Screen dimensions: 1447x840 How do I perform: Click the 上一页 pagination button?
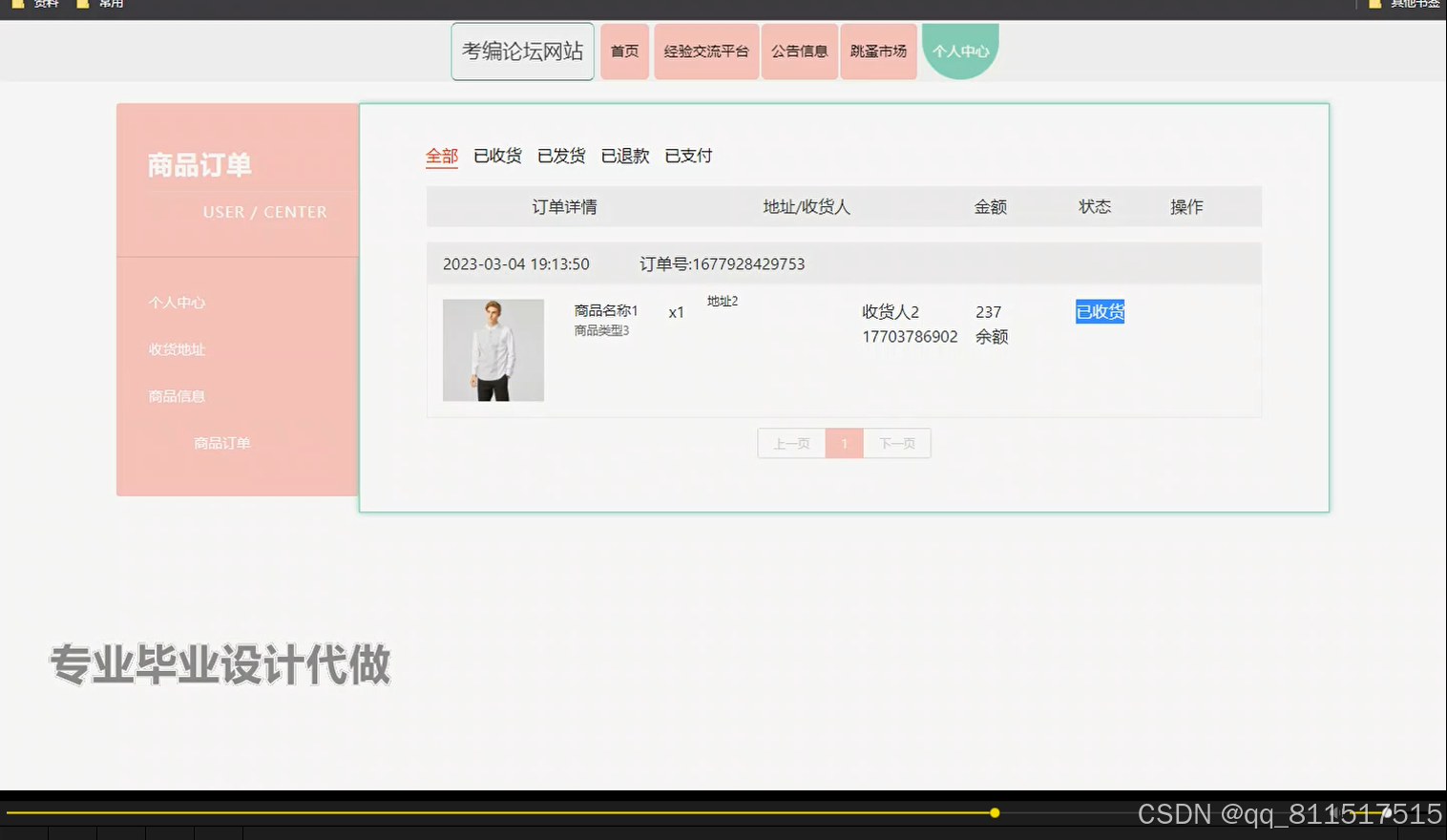click(x=790, y=443)
